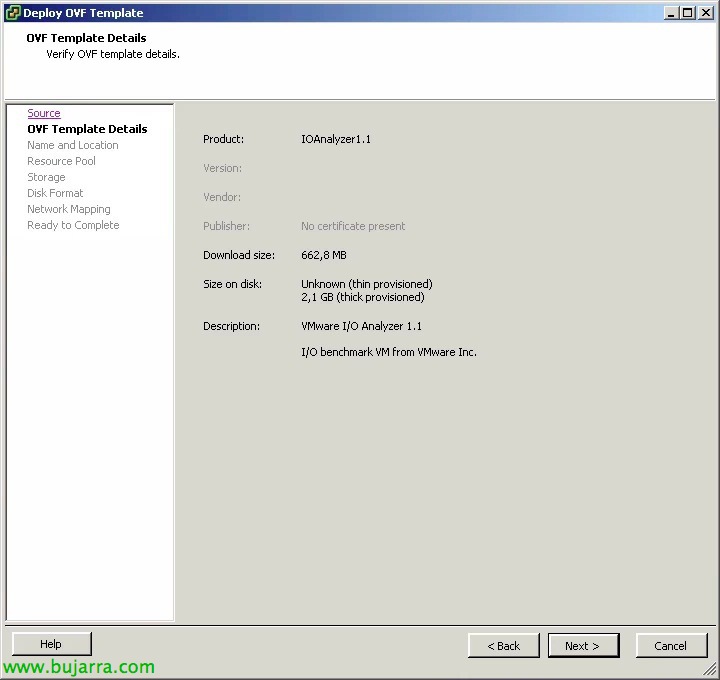The height and width of the screenshot is (680, 720).
Task: Click Ready to Complete wizard step
Action: 73,225
